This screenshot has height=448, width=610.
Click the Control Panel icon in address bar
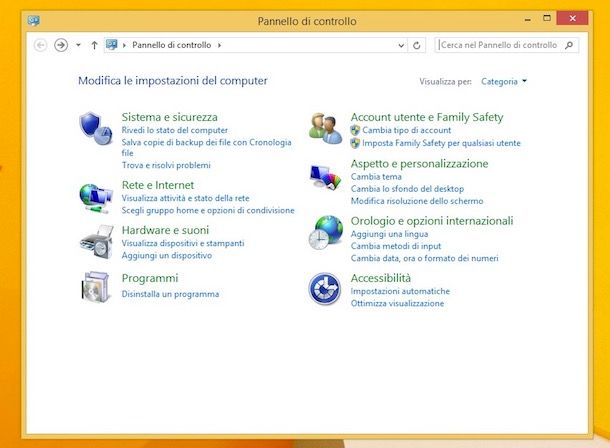pyautogui.click(x=112, y=45)
